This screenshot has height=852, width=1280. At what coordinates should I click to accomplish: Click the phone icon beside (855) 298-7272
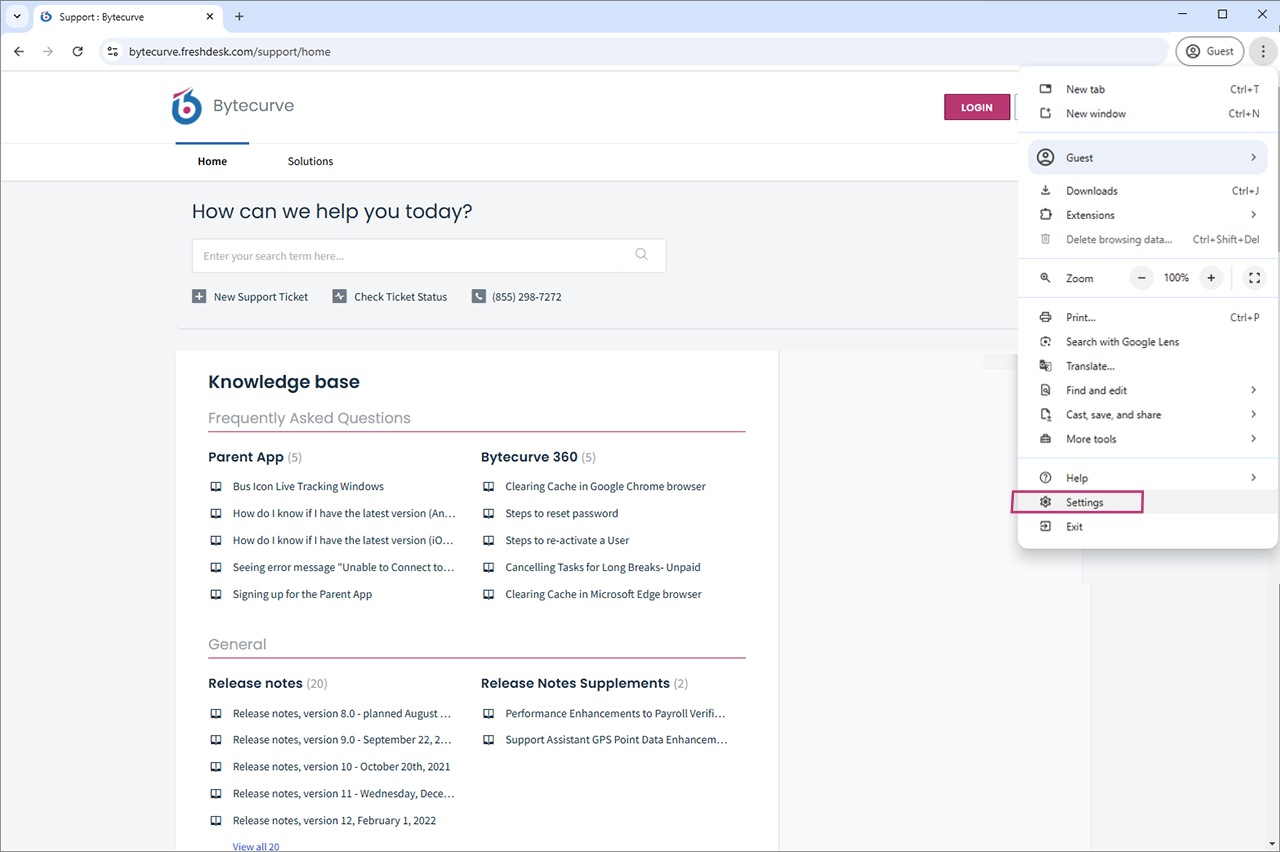[x=479, y=296]
